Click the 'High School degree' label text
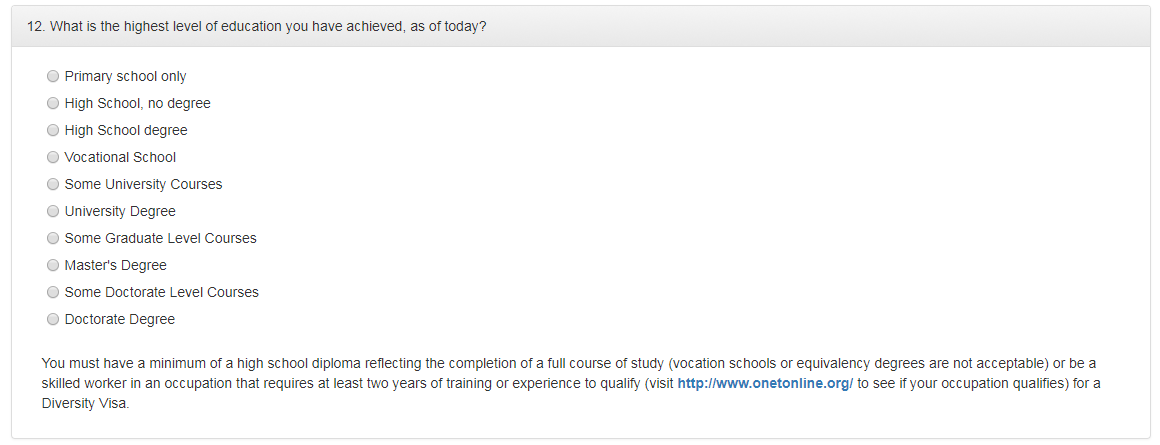The width and height of the screenshot is (1160, 445). pyautogui.click(x=126, y=130)
